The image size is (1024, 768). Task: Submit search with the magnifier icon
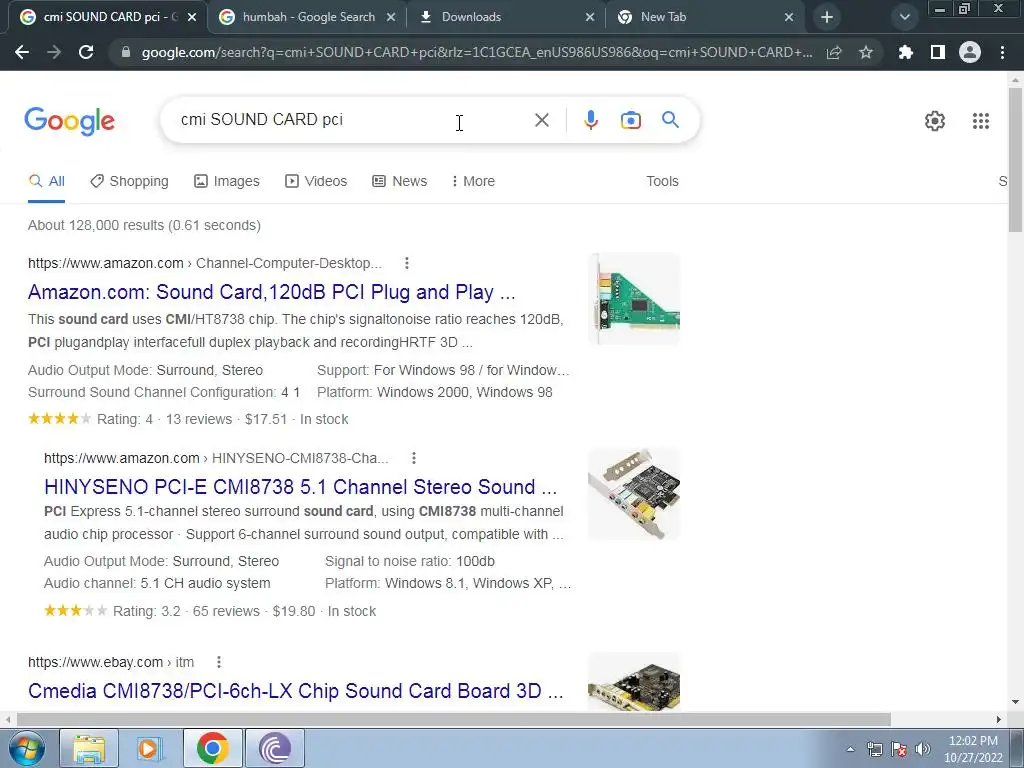point(670,120)
